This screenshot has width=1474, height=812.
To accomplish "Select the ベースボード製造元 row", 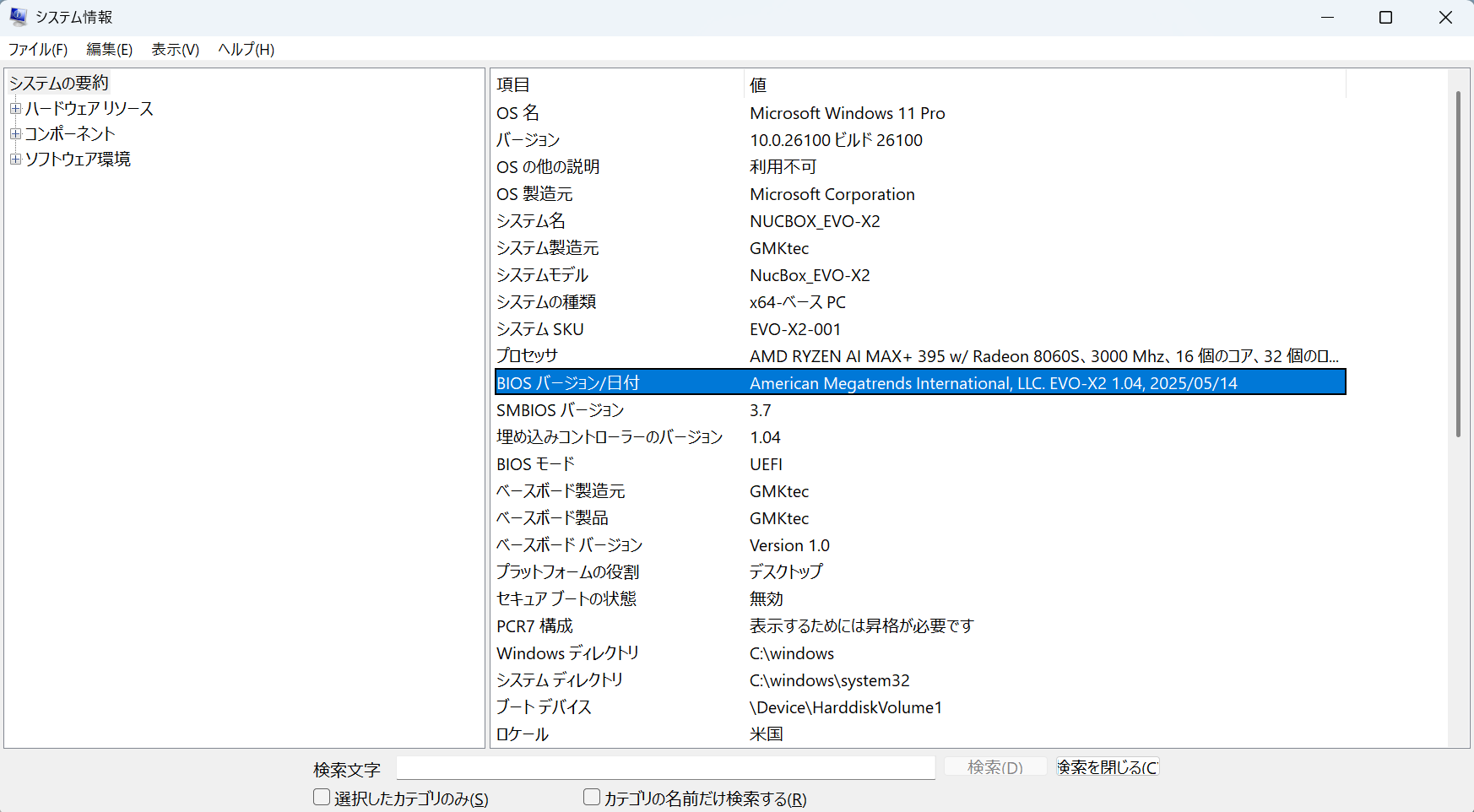I will (920, 491).
